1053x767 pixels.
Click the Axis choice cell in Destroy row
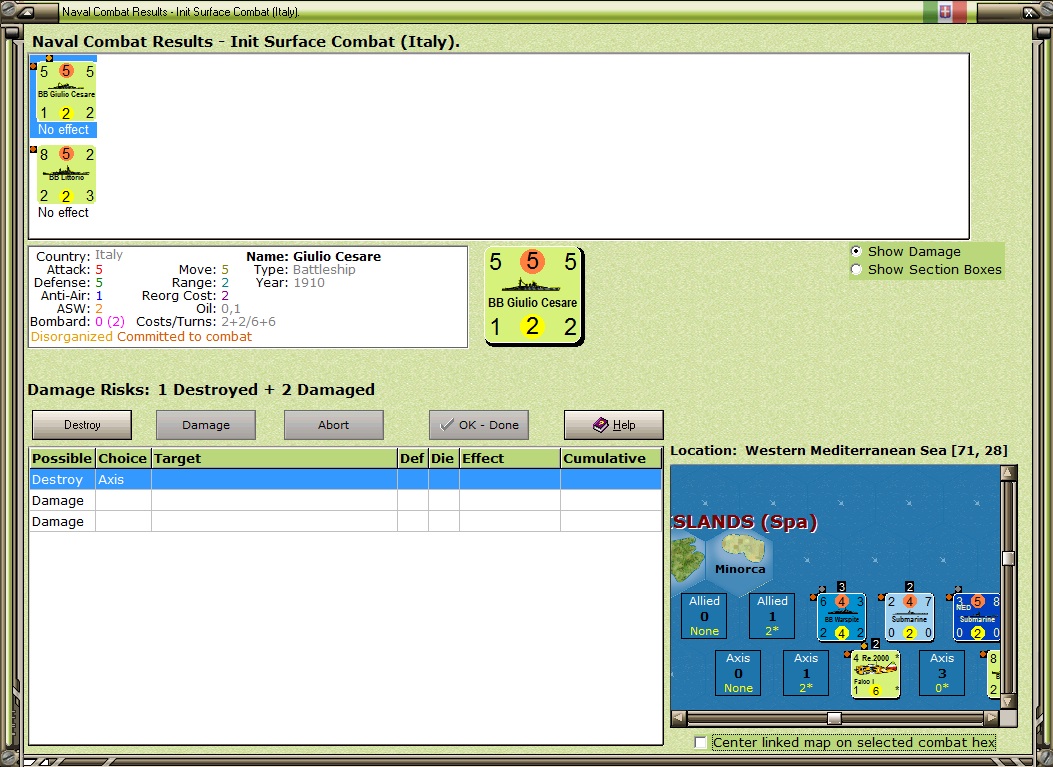(x=123, y=480)
